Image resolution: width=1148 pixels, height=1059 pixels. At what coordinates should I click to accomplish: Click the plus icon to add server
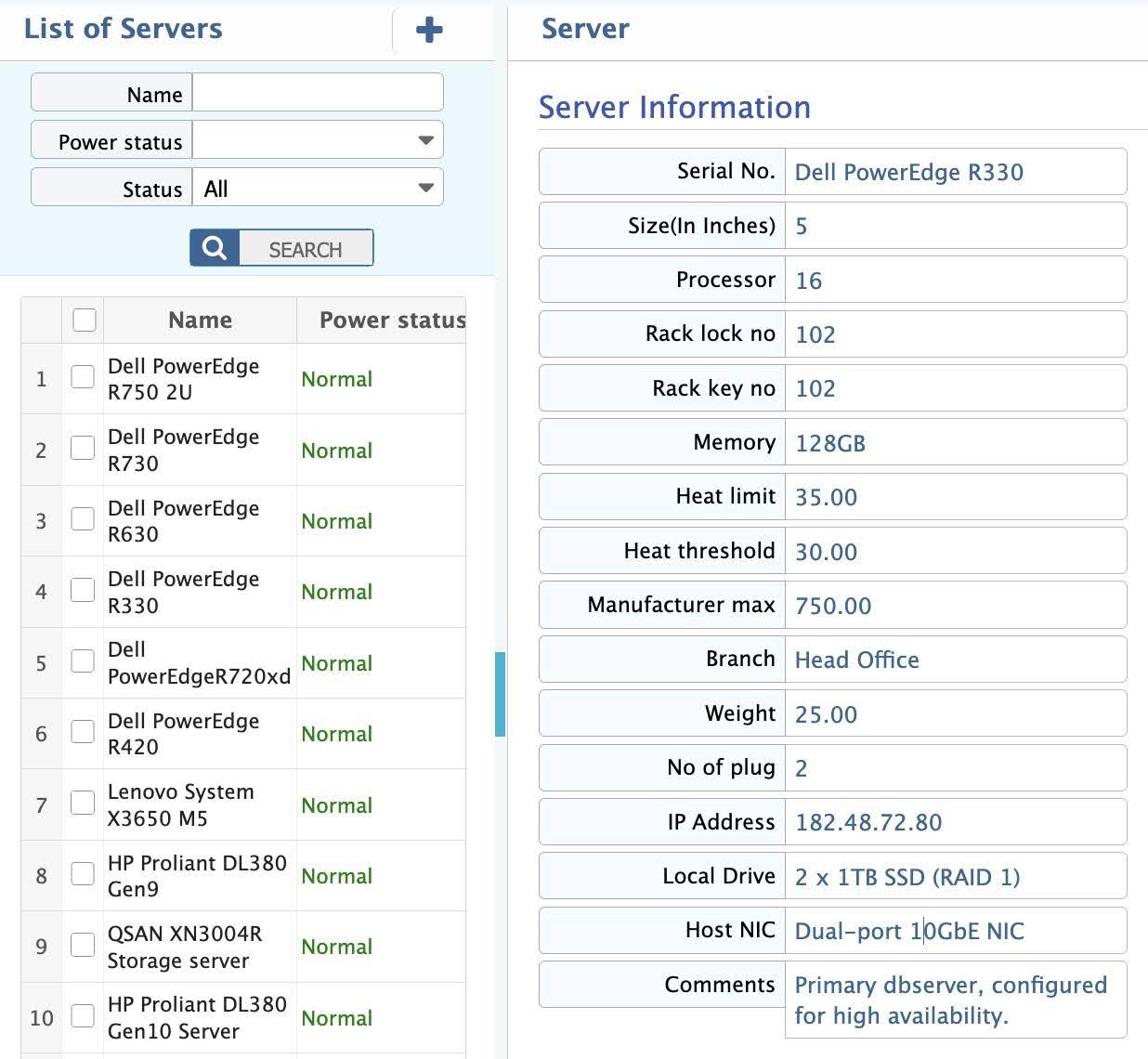click(x=429, y=30)
